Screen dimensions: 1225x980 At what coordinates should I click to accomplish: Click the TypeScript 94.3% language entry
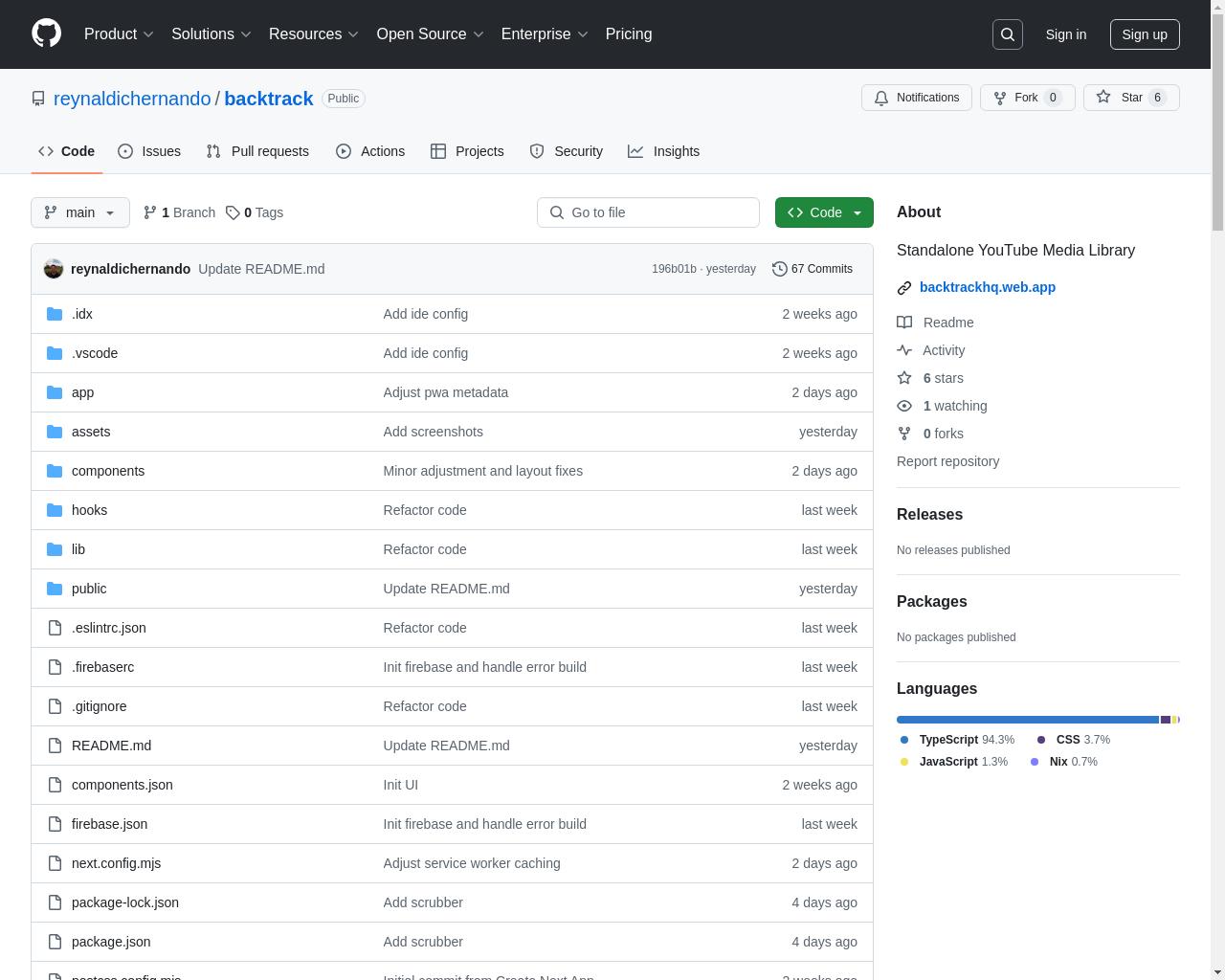coord(957,740)
